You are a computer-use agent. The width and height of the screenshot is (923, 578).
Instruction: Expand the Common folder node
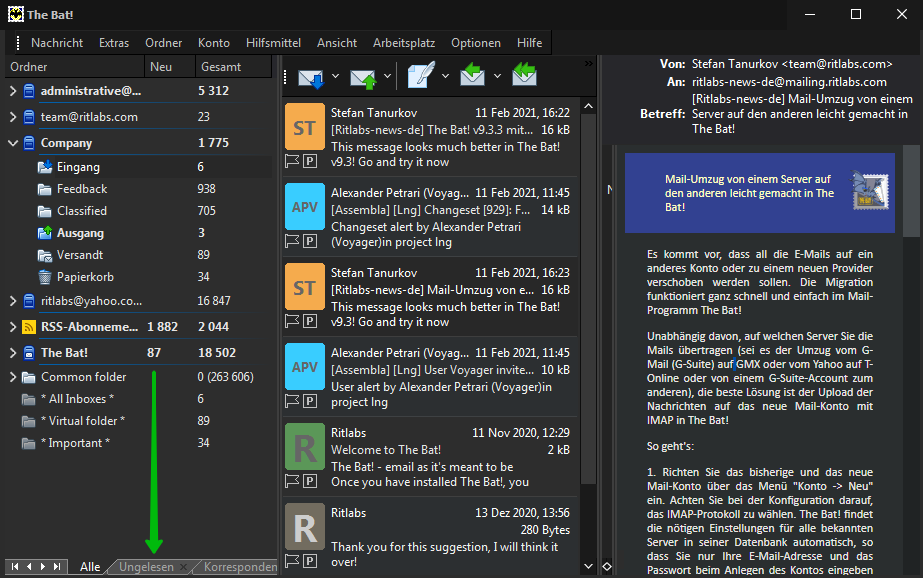(13, 377)
